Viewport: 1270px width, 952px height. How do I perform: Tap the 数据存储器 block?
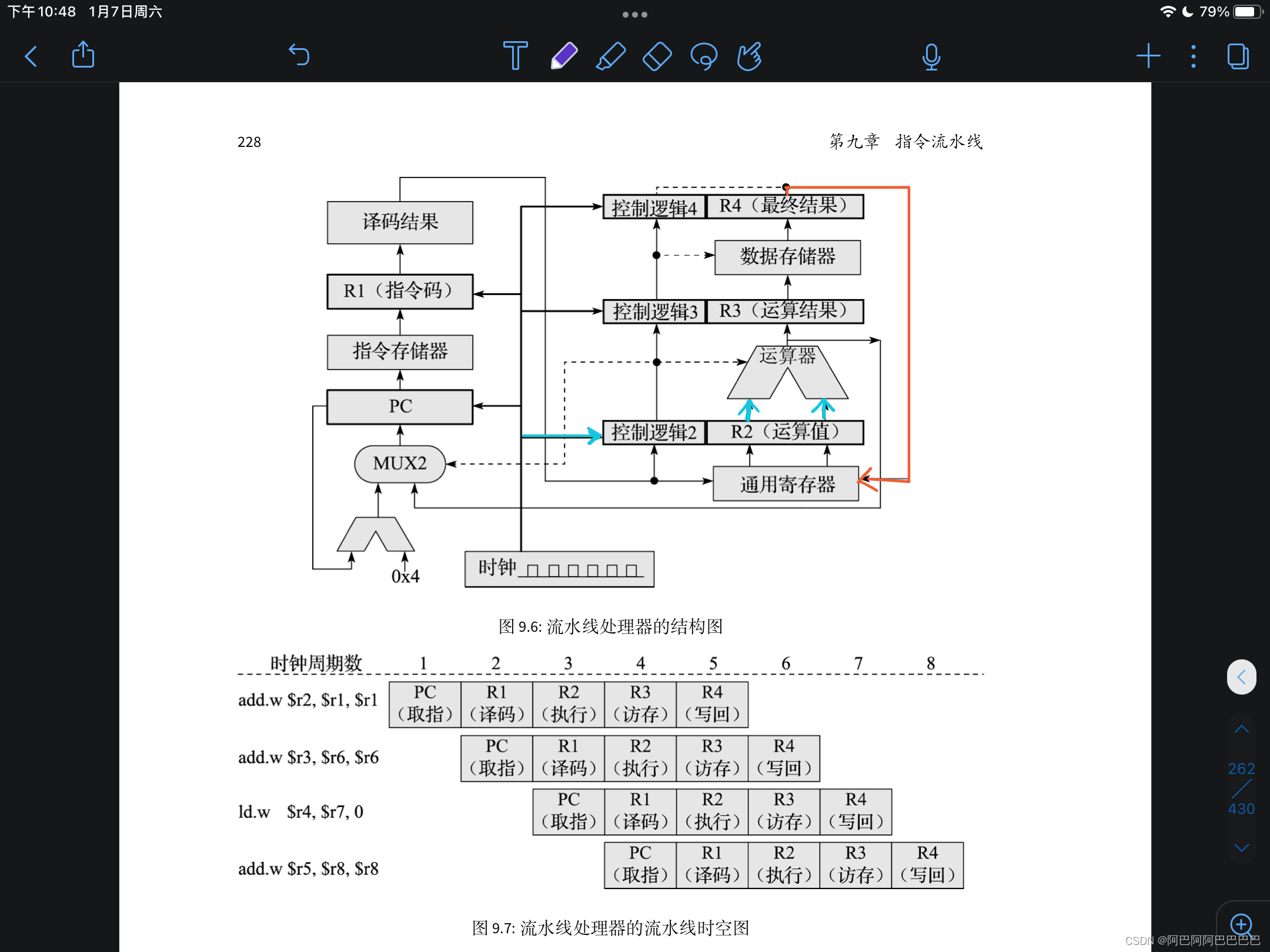787,257
